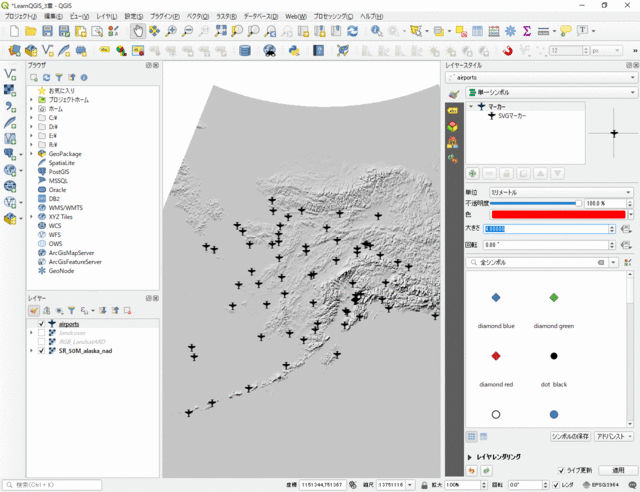Click the アドバンスト button
This screenshot has width=640, height=492.
[x=613, y=436]
